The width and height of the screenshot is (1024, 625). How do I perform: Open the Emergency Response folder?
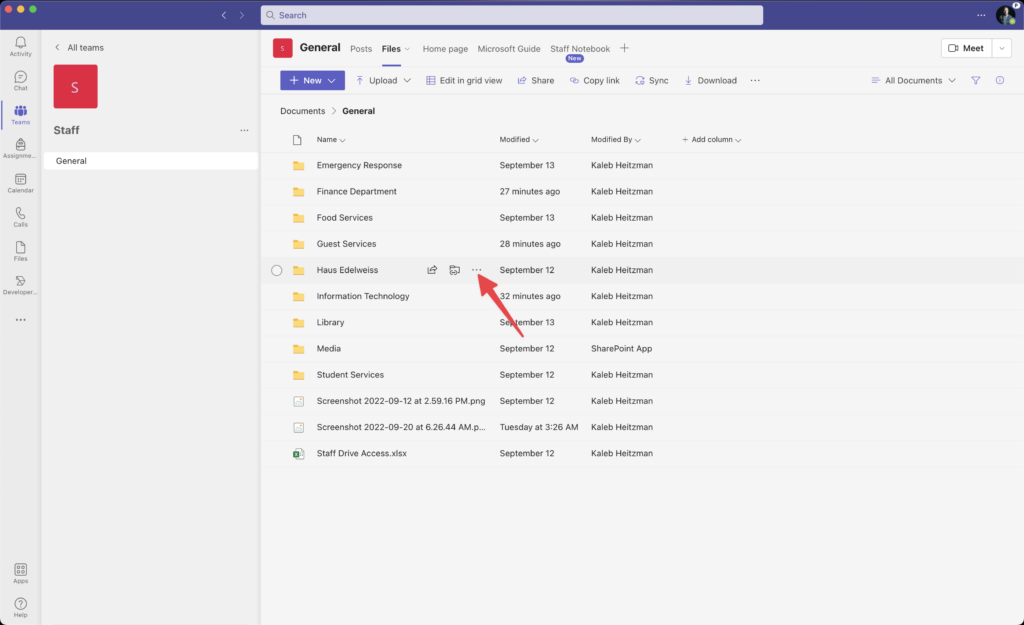click(x=359, y=165)
